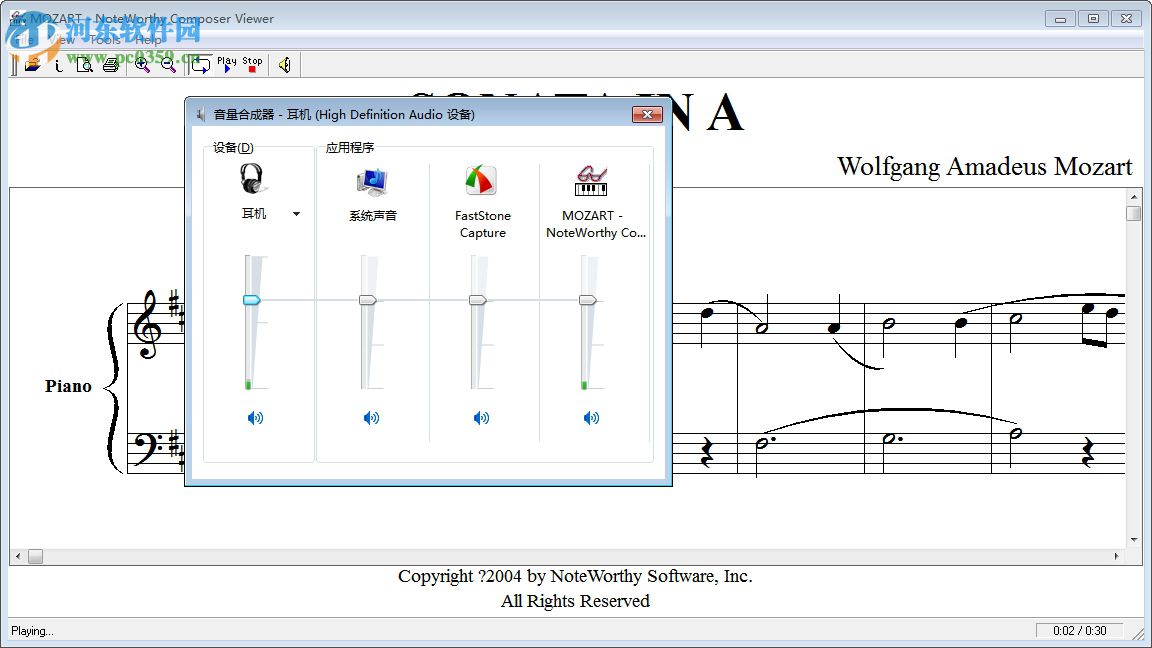Expand the playback device selector
1152x648 pixels.
coord(295,214)
